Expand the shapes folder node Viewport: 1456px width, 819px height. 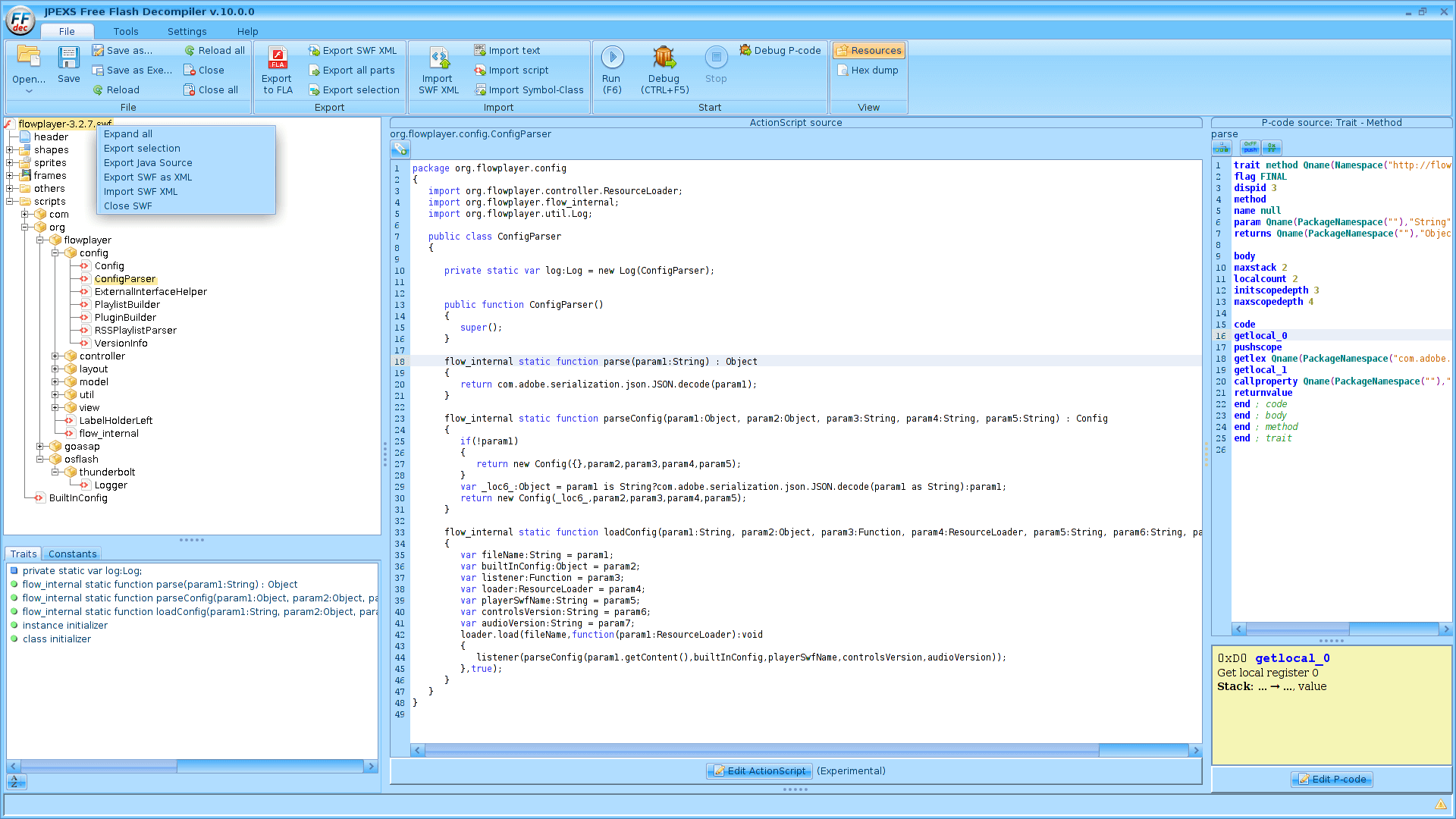10,150
